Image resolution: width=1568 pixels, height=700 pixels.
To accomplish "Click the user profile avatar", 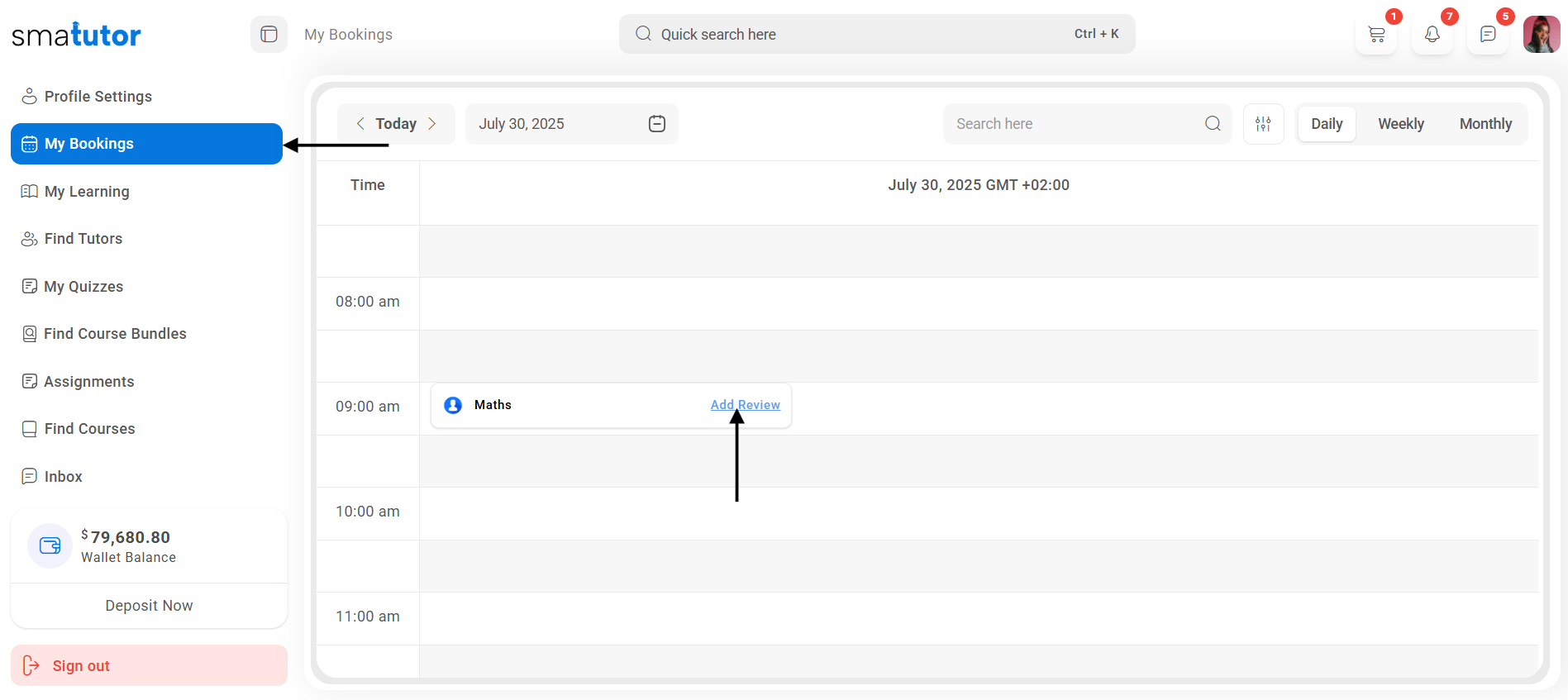I will click(x=1541, y=35).
